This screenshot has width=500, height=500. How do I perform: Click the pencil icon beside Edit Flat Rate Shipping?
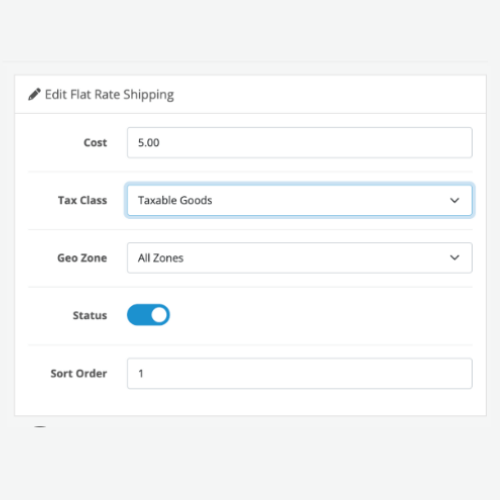pyautogui.click(x=34, y=94)
